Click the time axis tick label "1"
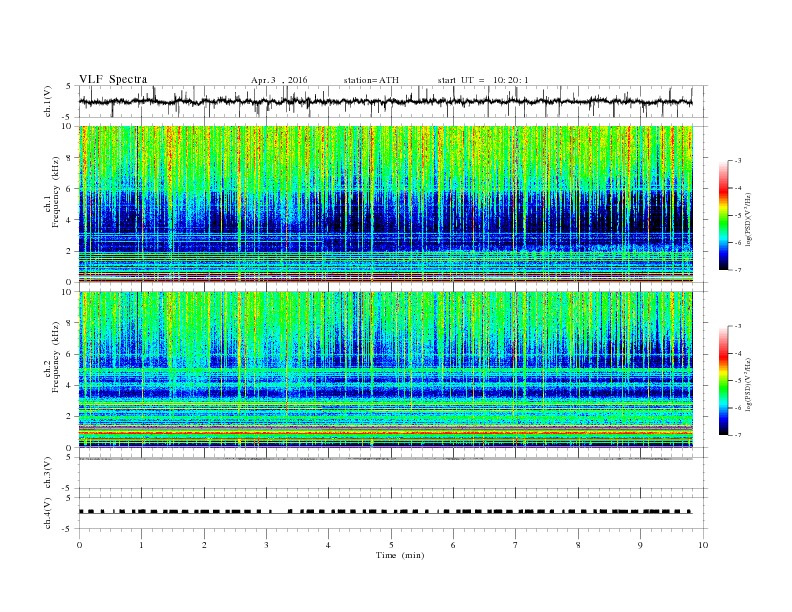 pos(141,545)
